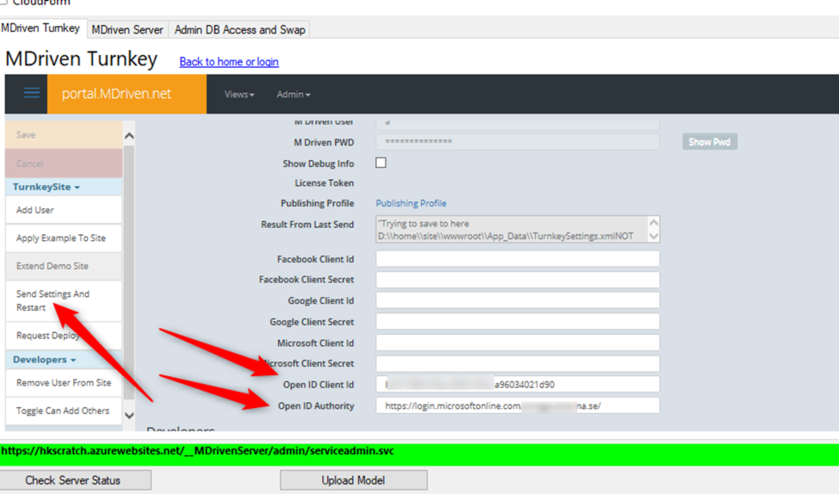Open the Views dropdown menu
The height and width of the screenshot is (494, 839).
(x=239, y=94)
